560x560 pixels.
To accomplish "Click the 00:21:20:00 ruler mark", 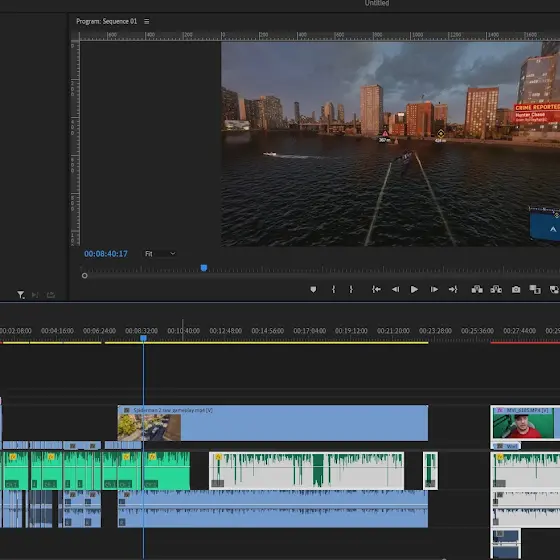I will (x=393, y=331).
